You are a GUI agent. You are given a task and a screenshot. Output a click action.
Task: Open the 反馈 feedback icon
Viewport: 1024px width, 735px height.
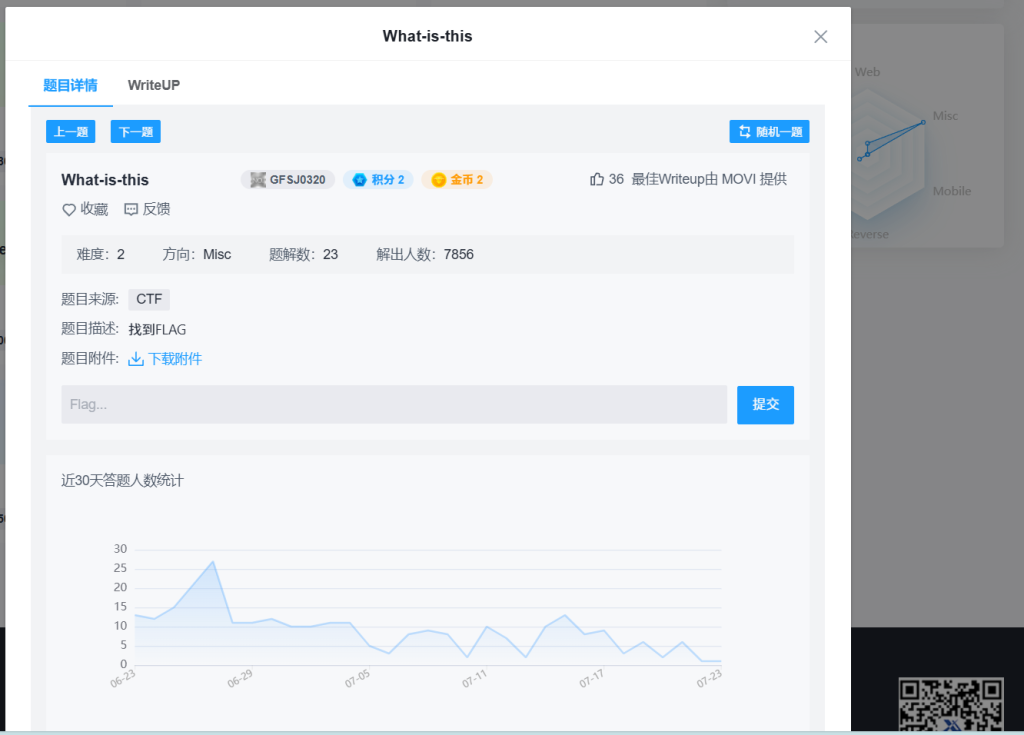131,210
